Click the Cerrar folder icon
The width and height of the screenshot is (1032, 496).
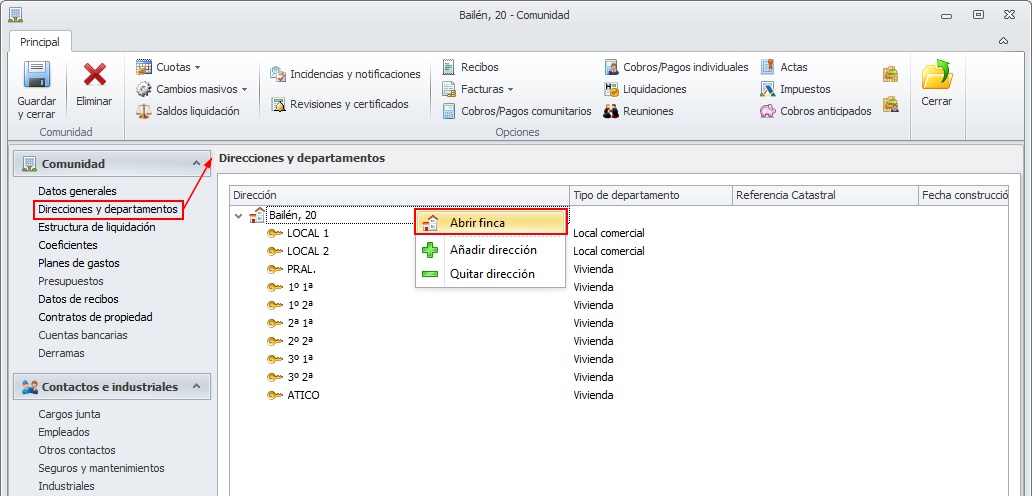[937, 76]
